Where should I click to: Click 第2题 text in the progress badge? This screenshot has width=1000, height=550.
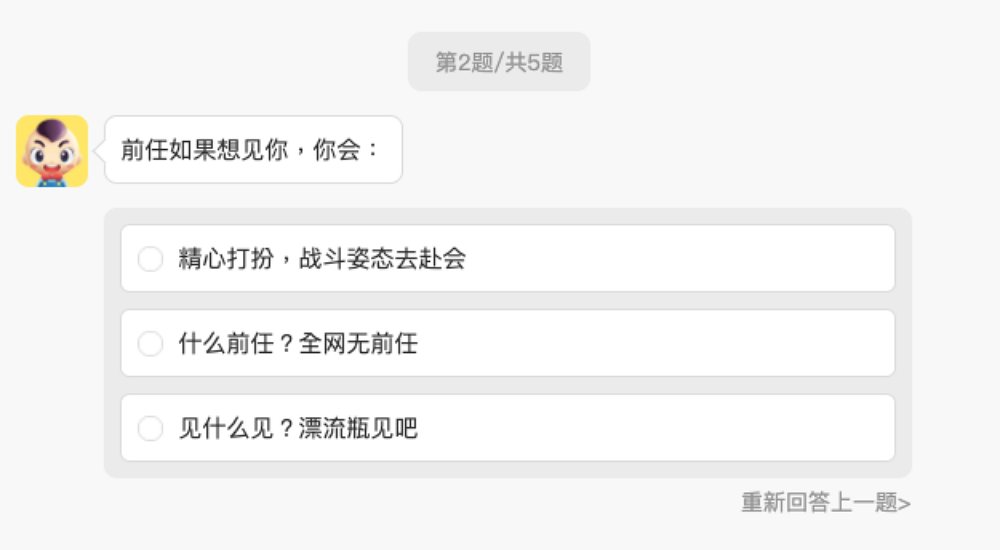[x=466, y=62]
